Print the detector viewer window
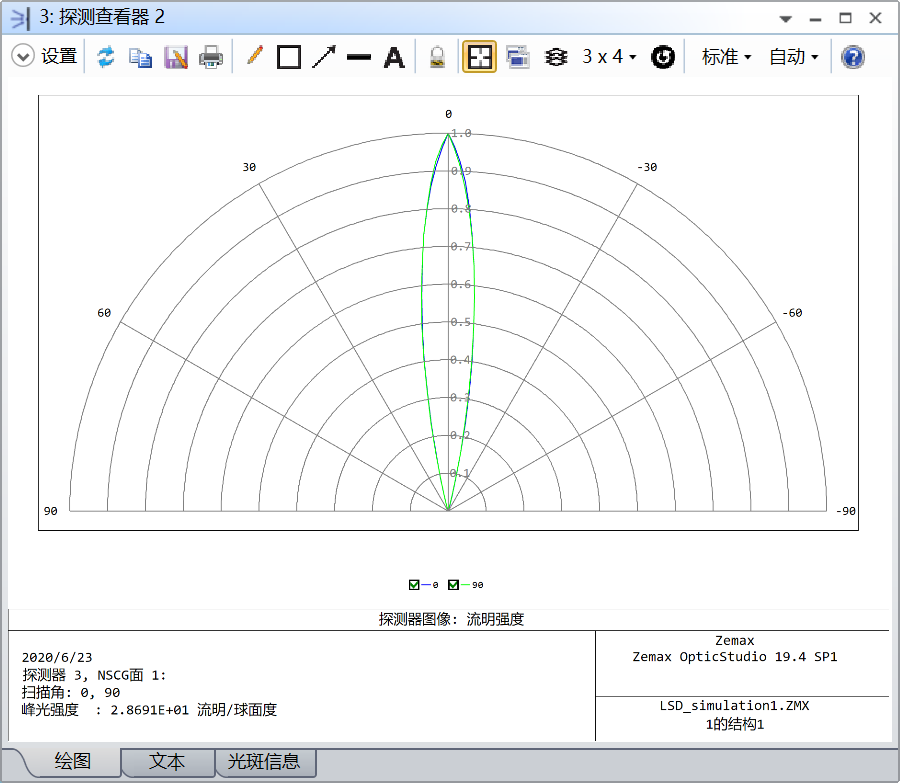This screenshot has width=900, height=783. (211, 57)
